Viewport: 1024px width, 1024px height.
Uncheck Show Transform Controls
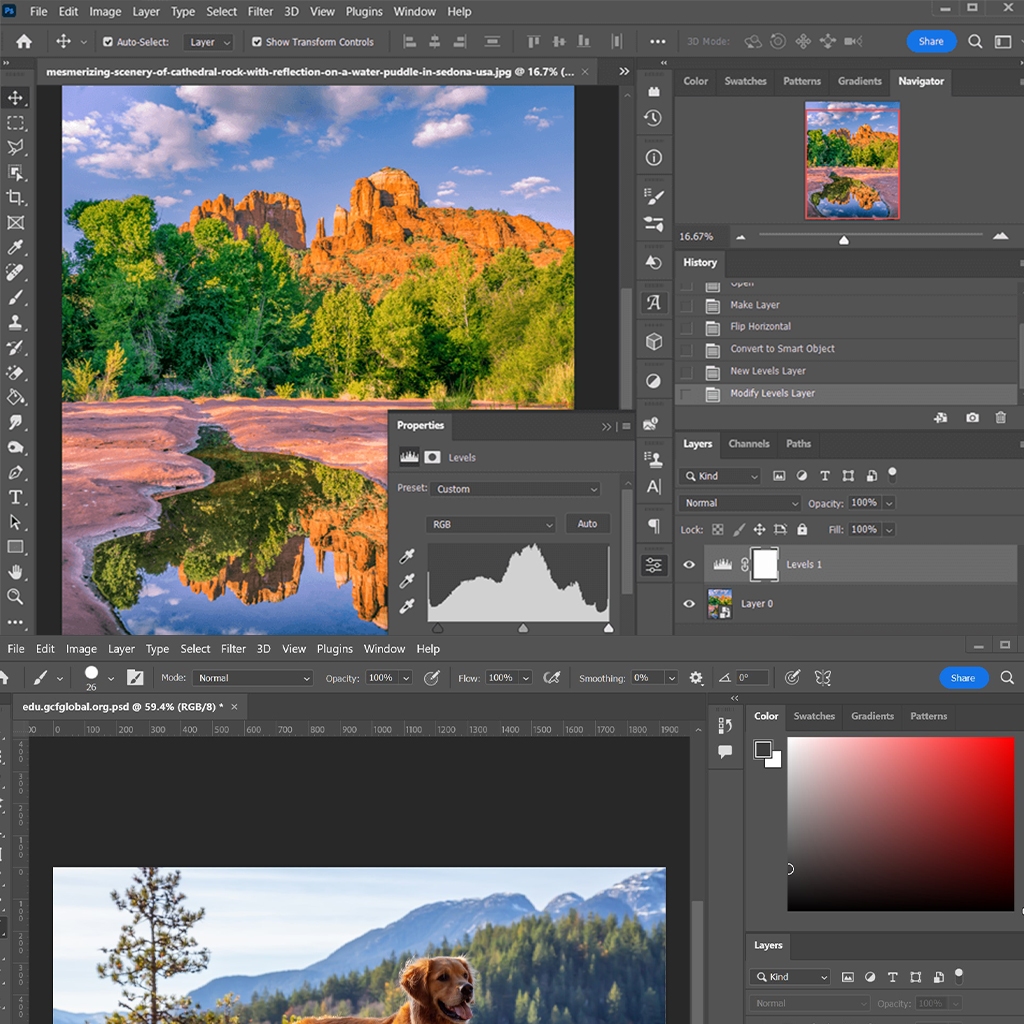257,42
